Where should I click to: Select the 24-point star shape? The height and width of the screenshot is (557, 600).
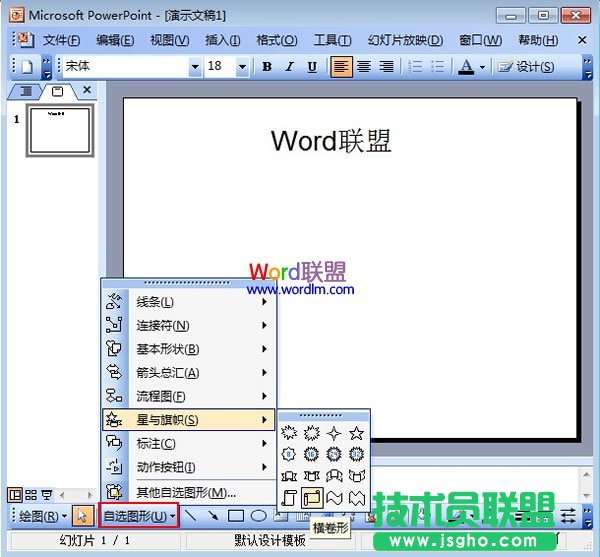click(x=334, y=454)
